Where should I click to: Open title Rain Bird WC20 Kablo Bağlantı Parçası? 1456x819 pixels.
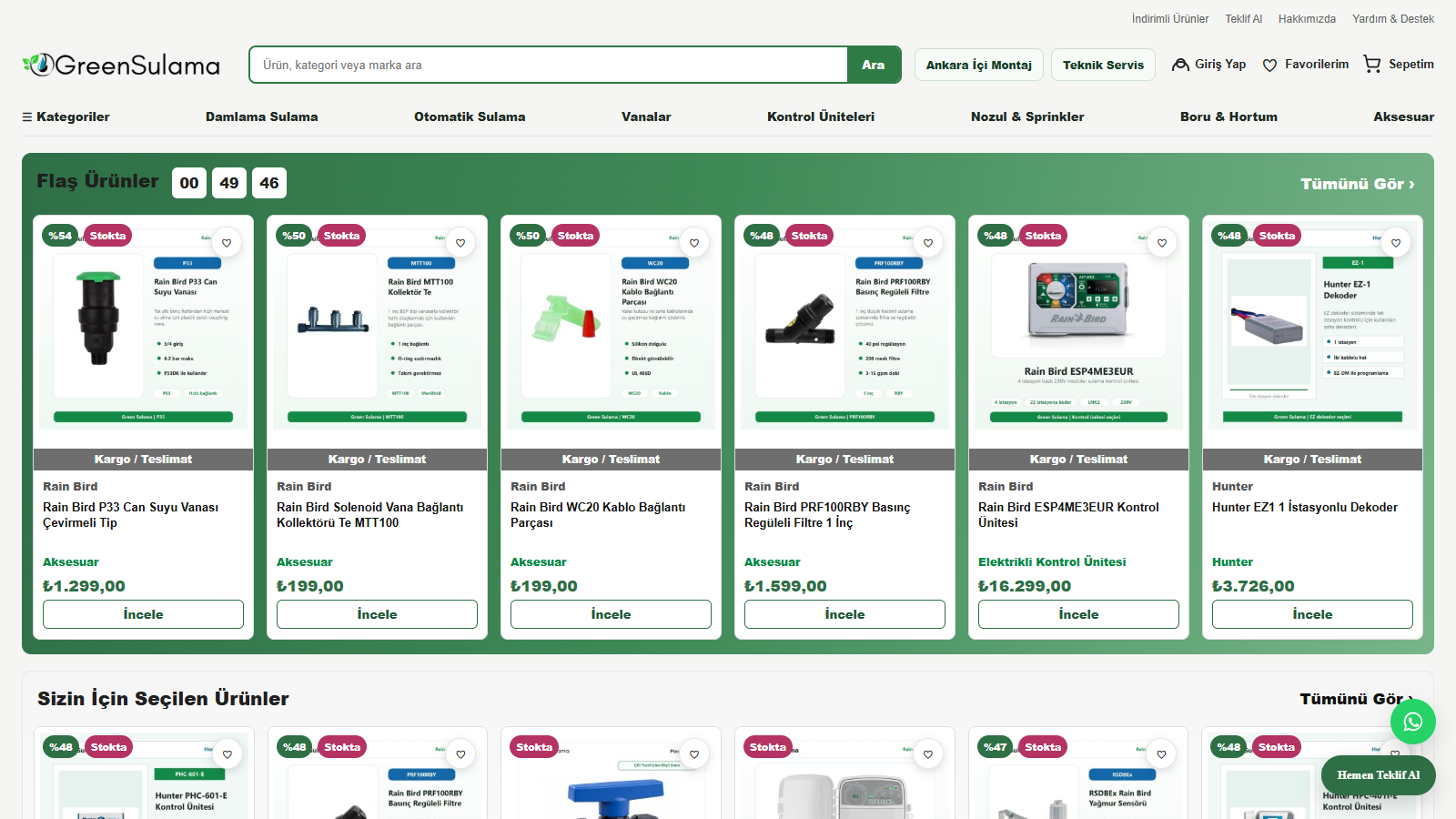pyautogui.click(x=598, y=515)
